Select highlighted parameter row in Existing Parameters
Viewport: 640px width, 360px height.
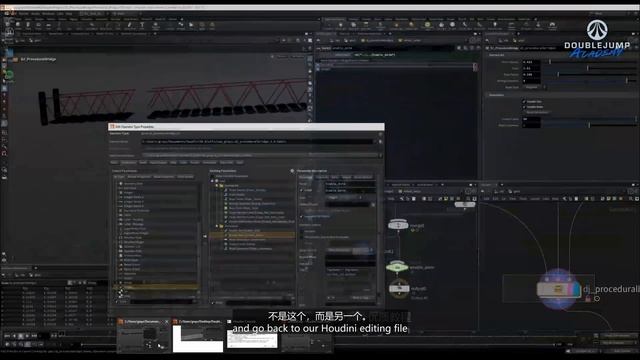(252, 235)
